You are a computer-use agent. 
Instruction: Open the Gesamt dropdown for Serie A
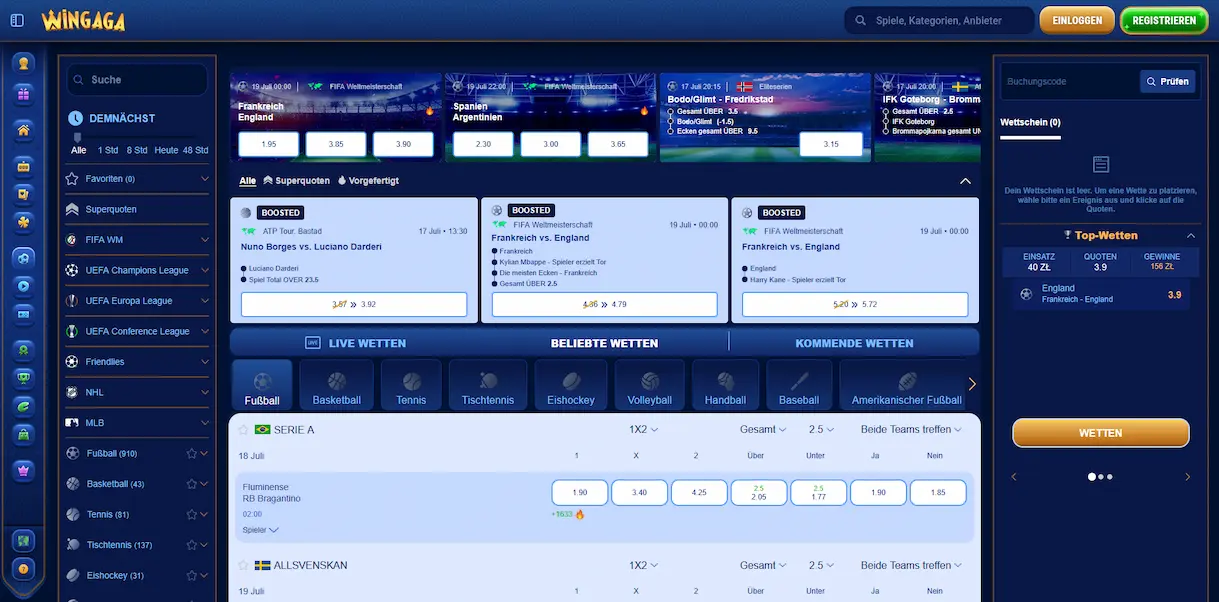pos(765,429)
